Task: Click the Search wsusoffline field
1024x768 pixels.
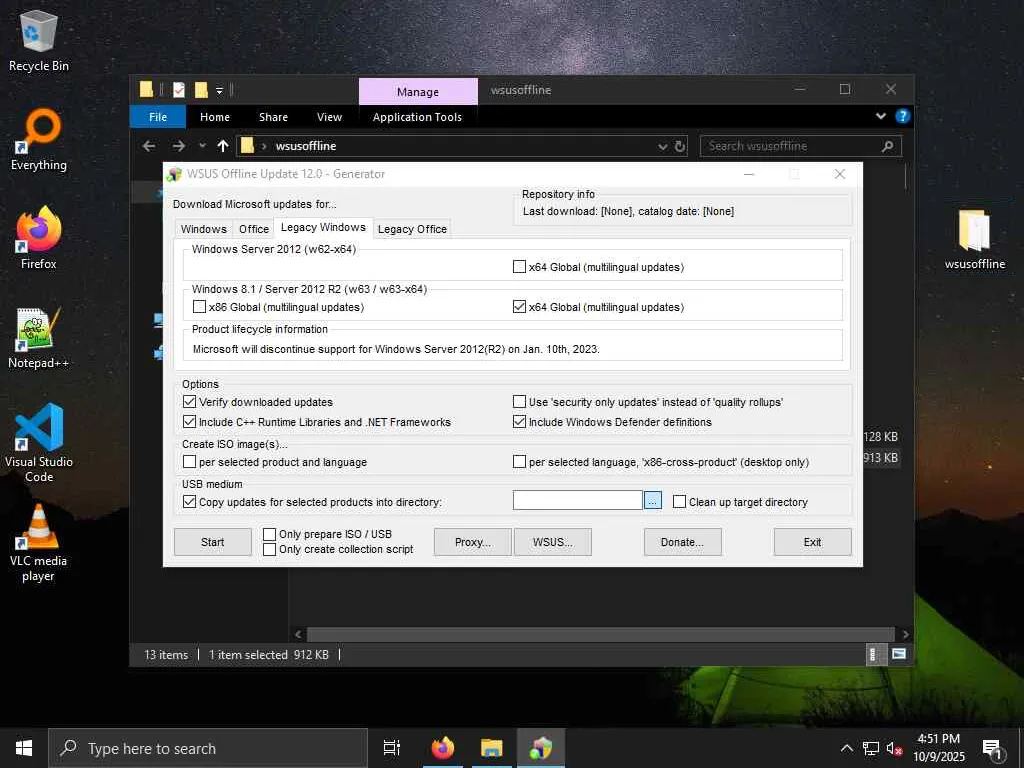Action: (x=801, y=146)
